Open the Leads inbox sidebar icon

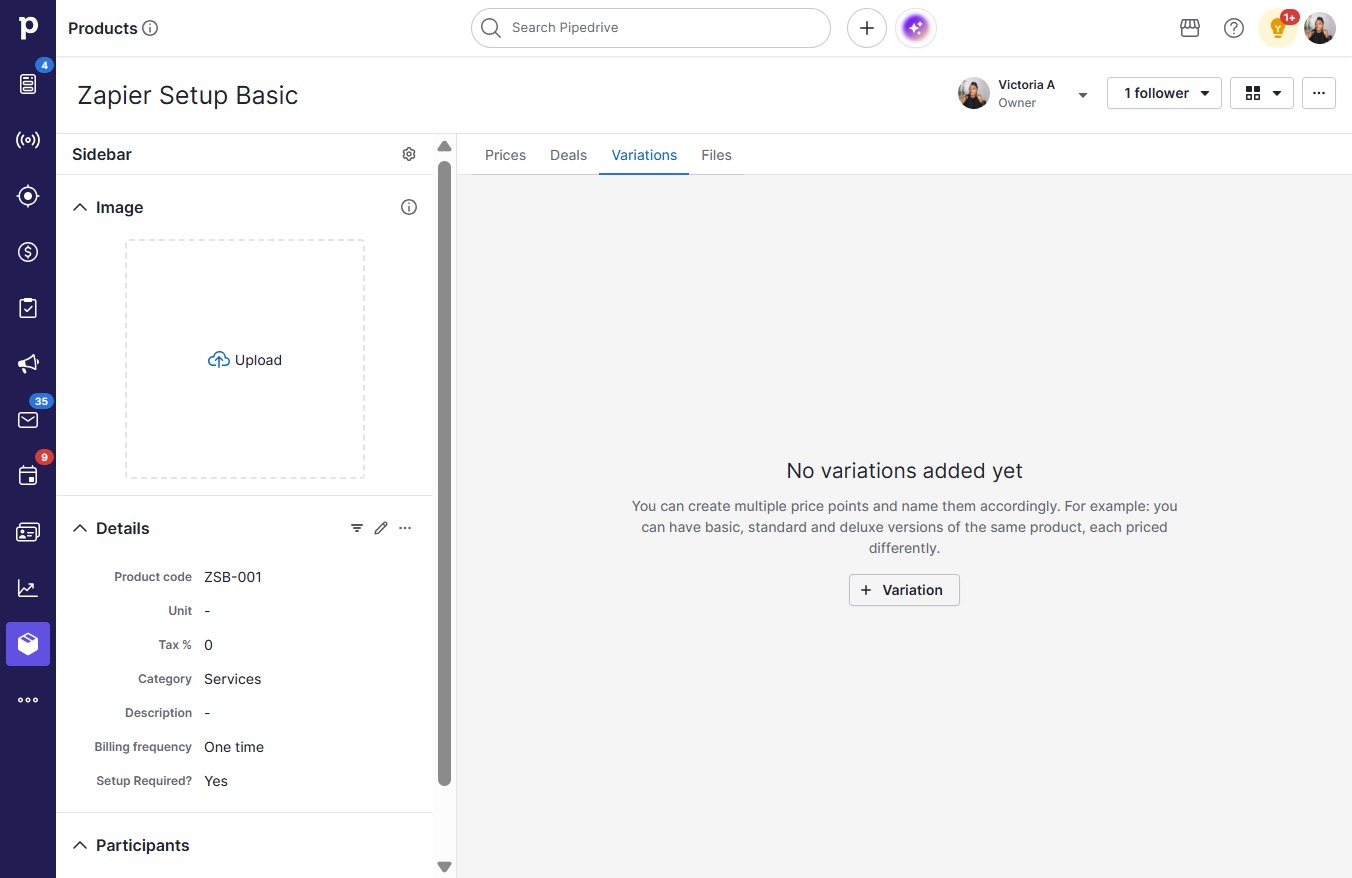[28, 84]
